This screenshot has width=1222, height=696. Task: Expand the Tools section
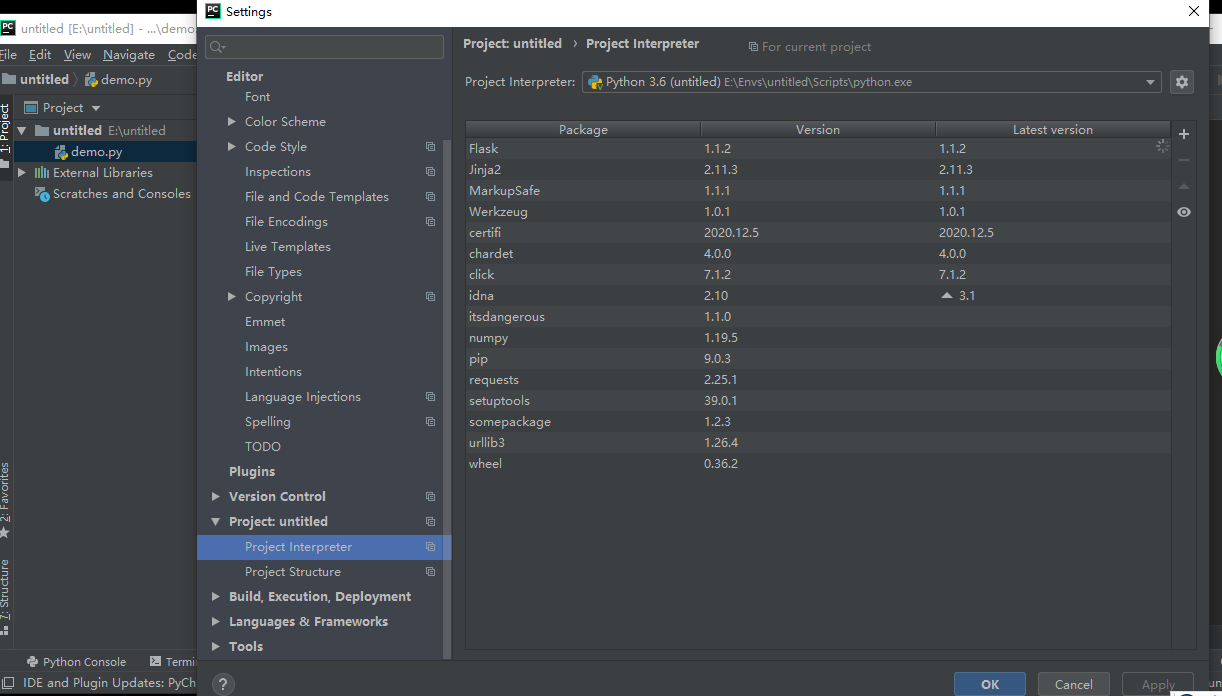tap(216, 647)
